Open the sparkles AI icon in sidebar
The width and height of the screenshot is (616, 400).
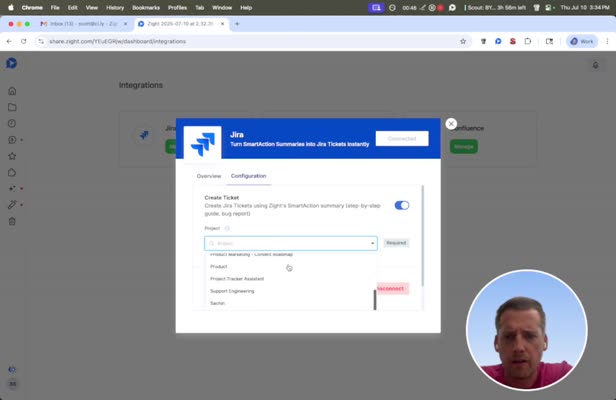pyautogui.click(x=12, y=189)
